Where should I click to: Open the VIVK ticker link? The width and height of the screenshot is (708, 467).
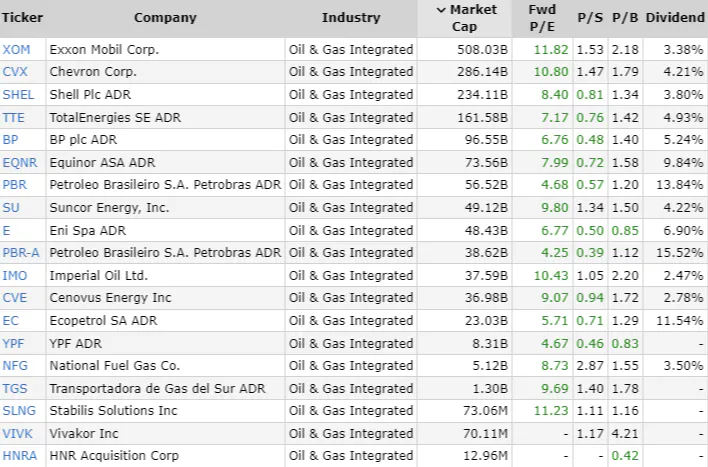pos(18,434)
